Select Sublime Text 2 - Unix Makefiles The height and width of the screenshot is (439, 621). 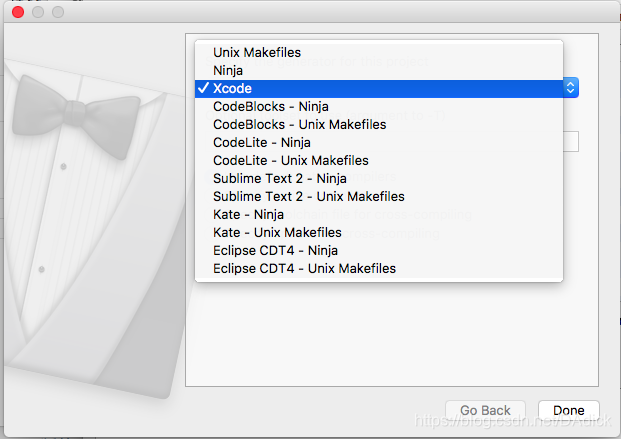[x=379, y=197]
